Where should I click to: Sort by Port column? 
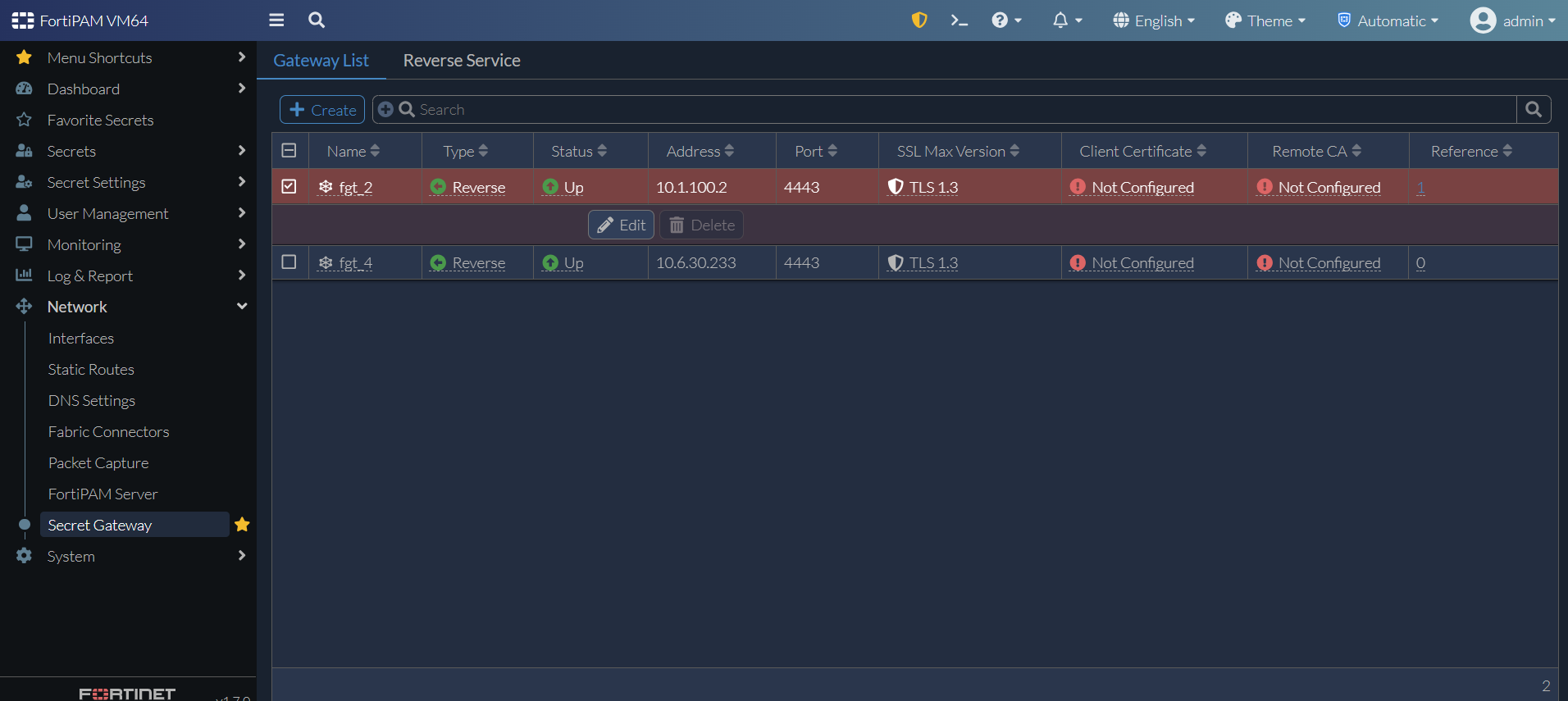[x=816, y=151]
